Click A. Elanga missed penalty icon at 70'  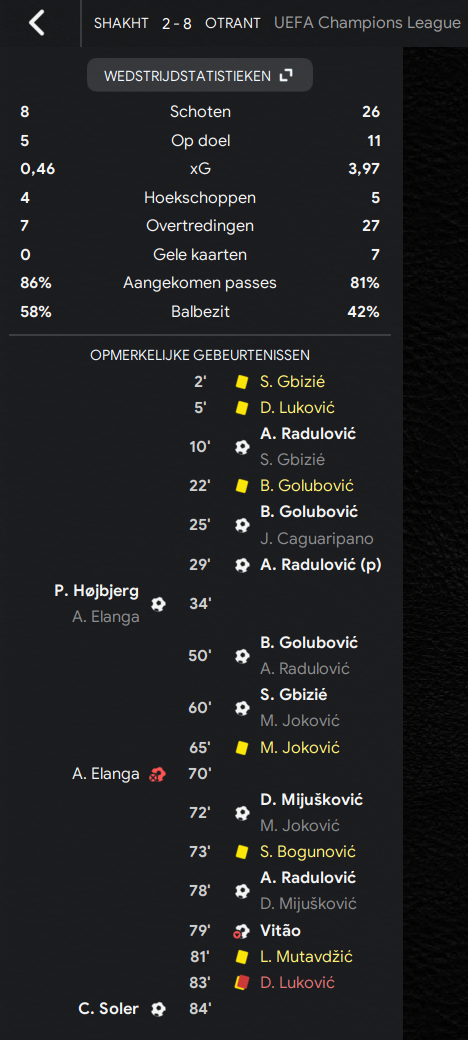coord(157,773)
